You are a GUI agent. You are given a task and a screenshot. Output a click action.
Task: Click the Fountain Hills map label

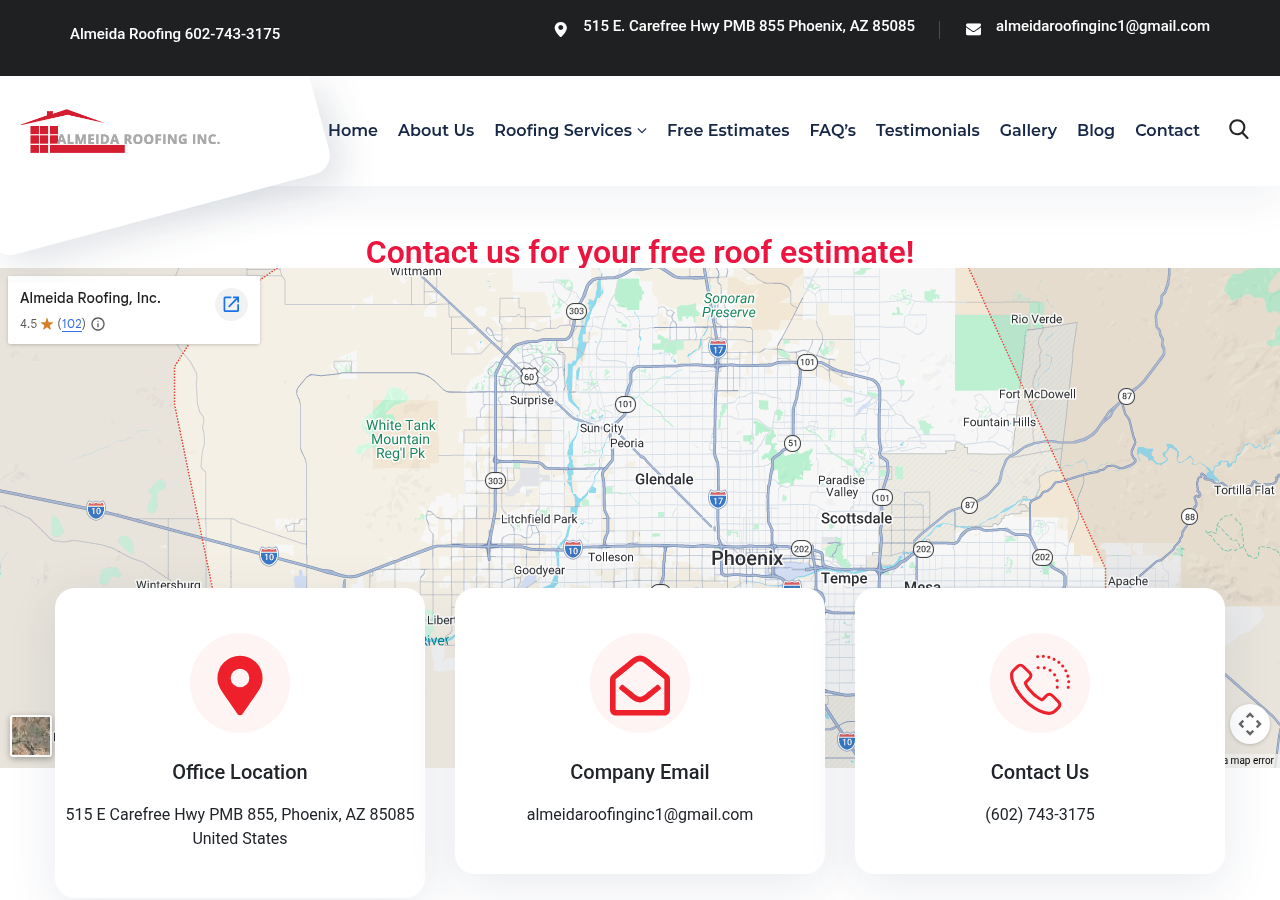pyautogui.click(x=1000, y=422)
